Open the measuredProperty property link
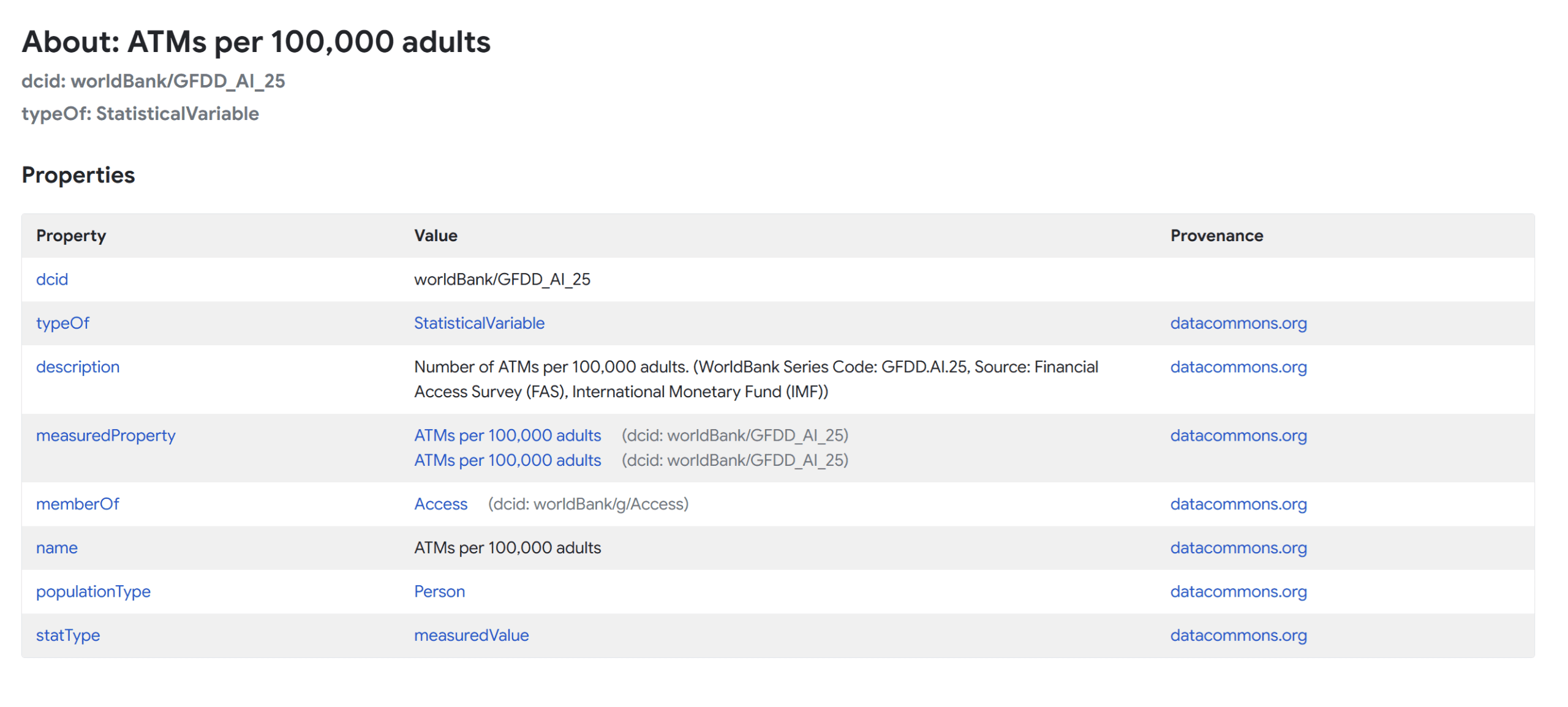This screenshot has height=707, width=1568. point(106,435)
